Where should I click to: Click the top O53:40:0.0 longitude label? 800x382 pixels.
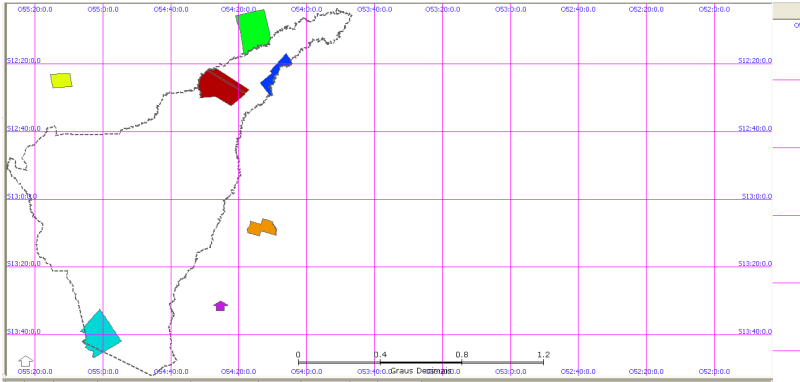pos(374,9)
